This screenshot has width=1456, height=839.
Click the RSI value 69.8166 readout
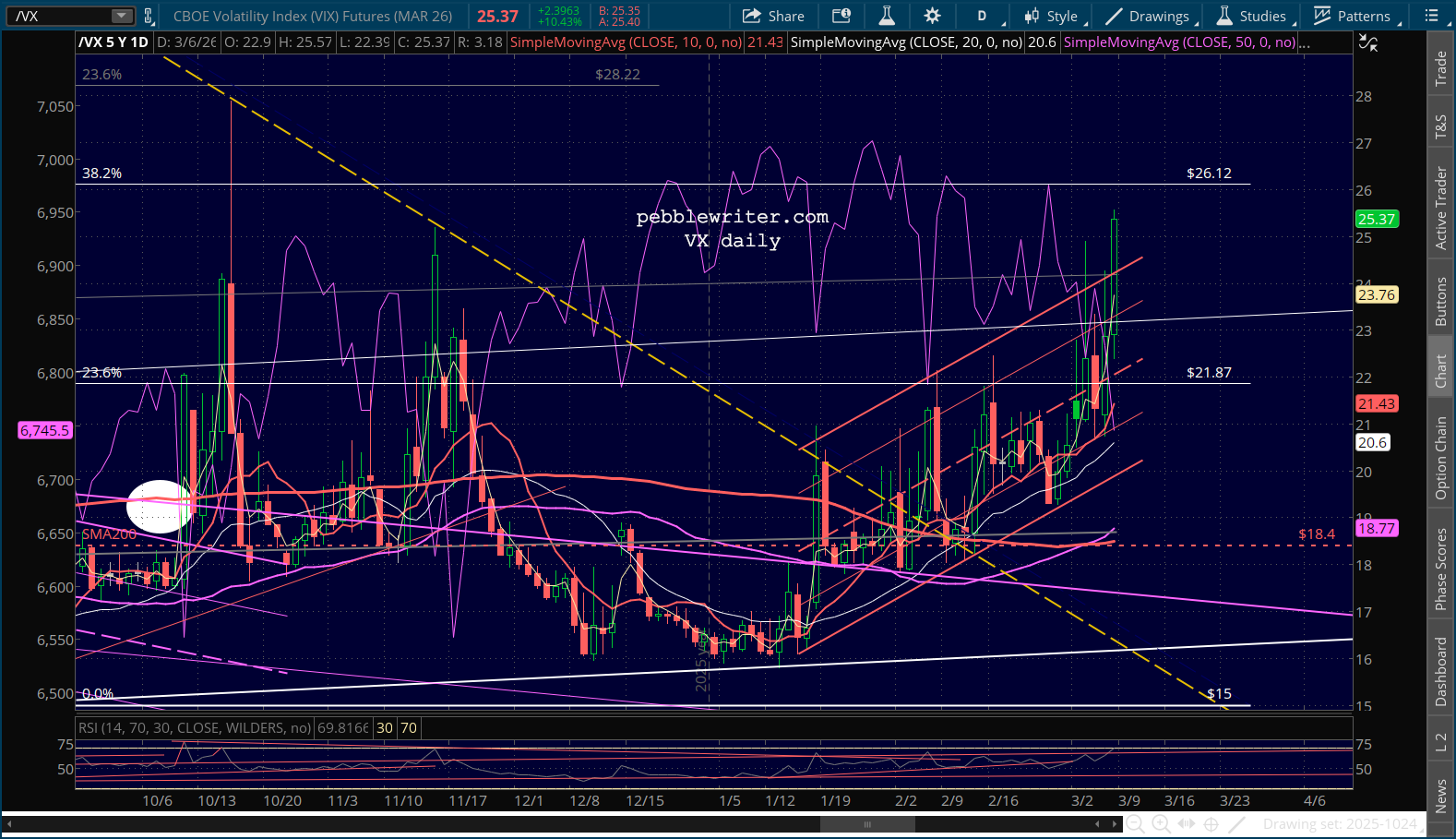point(343,727)
